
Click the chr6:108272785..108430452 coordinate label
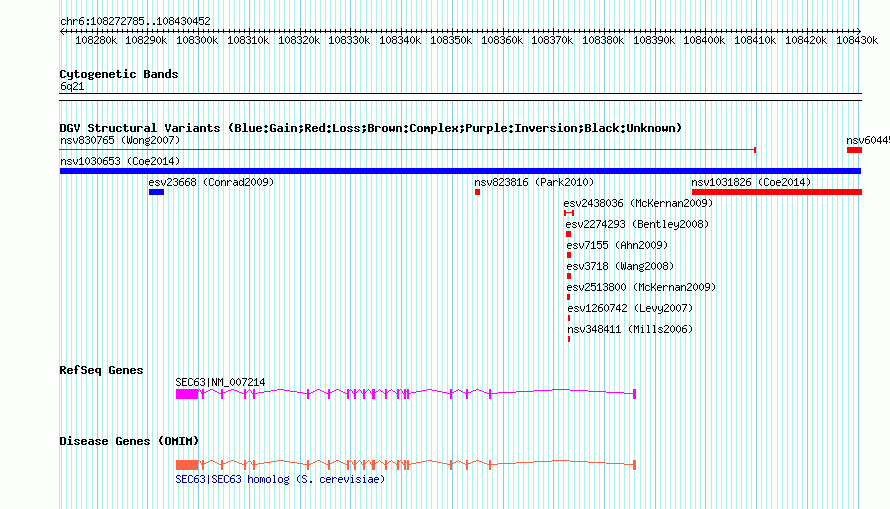(135, 21)
